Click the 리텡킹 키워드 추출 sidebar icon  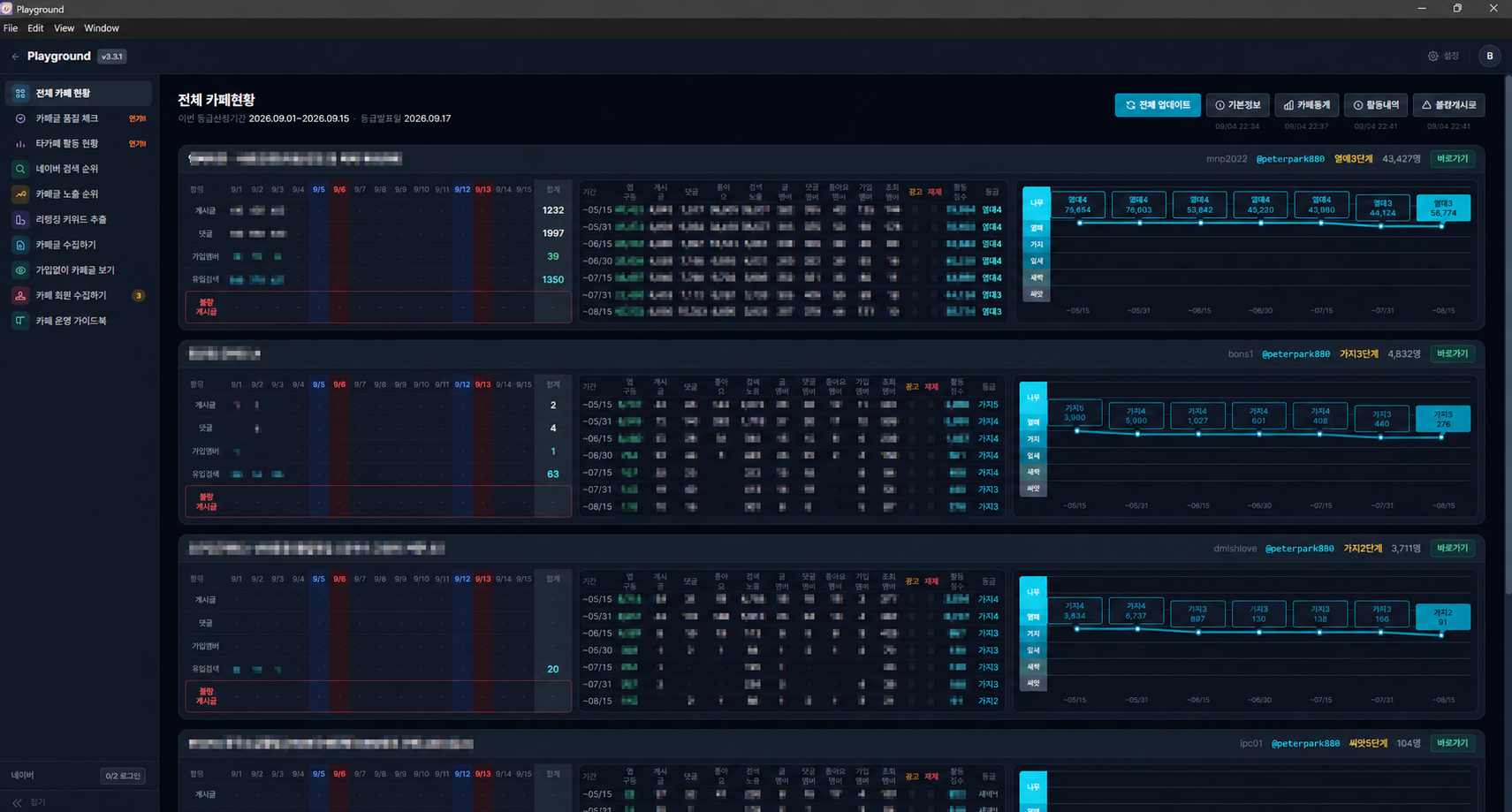20,219
